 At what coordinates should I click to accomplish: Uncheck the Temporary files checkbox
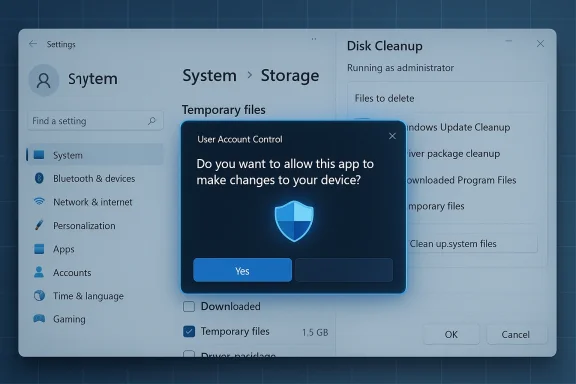(x=189, y=331)
